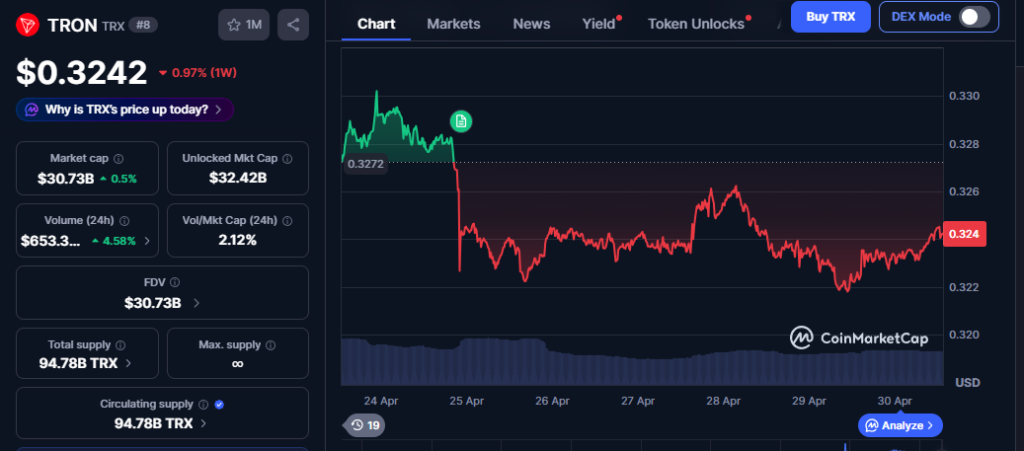This screenshot has height=451, width=1024.
Task: Click the share icon button
Action: pos(293,24)
